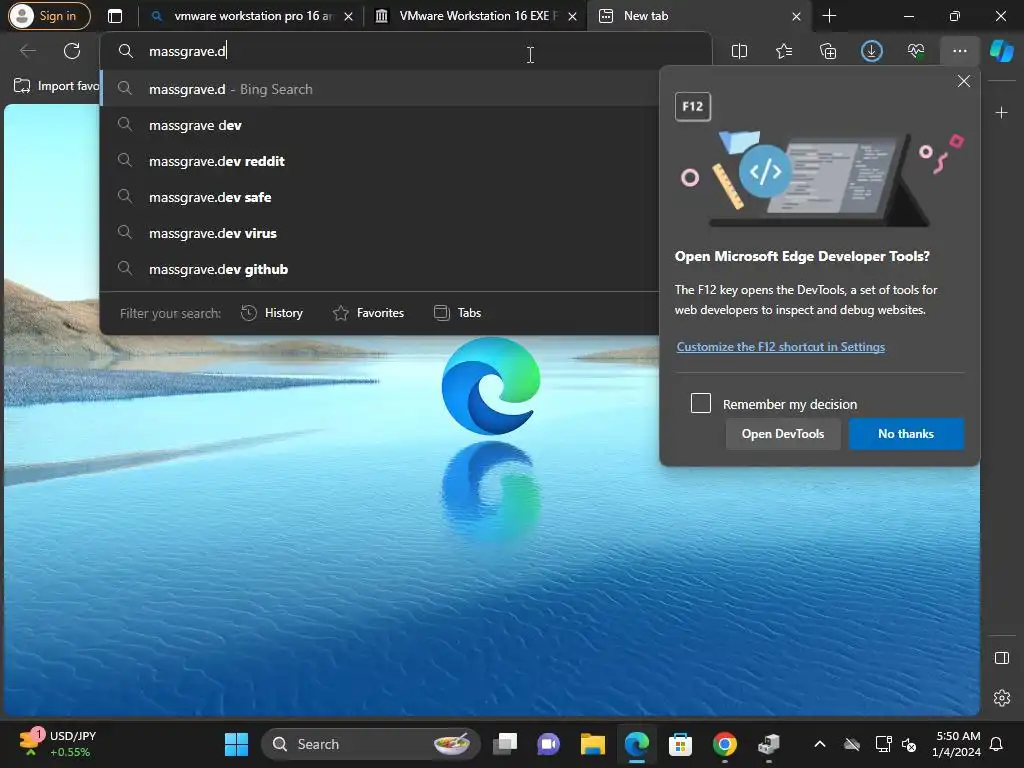Click Open DevTools button
The image size is (1024, 768).
pyautogui.click(x=782, y=434)
